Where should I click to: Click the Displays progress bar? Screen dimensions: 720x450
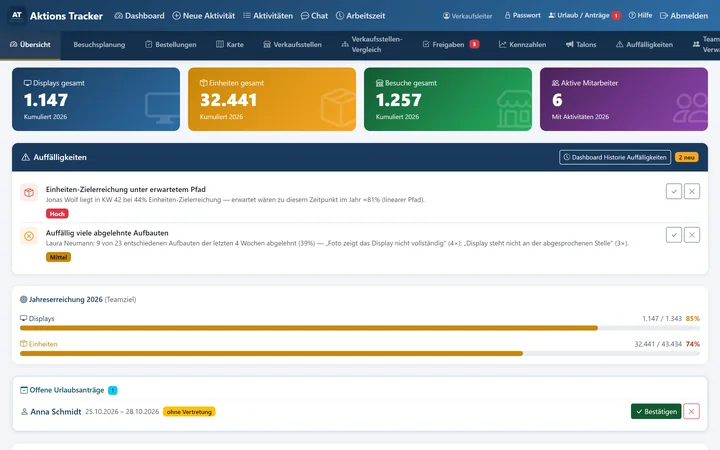pyautogui.click(x=360, y=328)
